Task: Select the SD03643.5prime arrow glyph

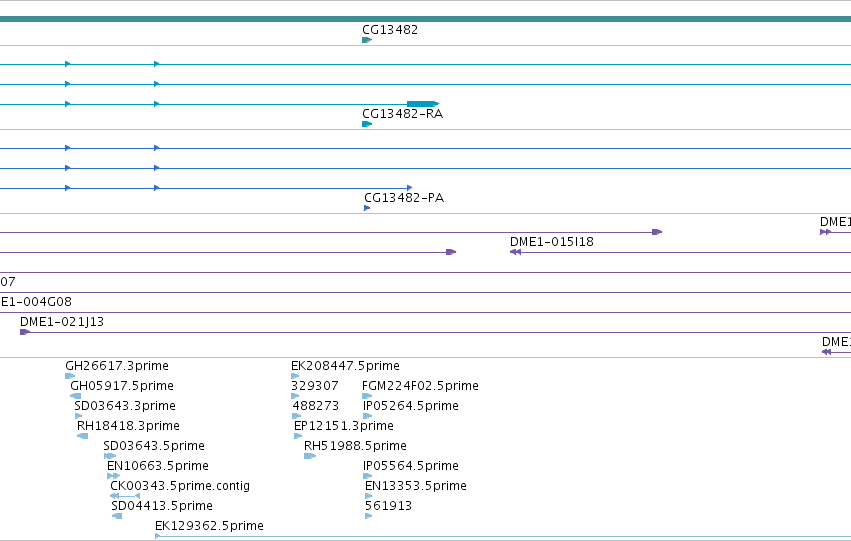Action: (110, 456)
